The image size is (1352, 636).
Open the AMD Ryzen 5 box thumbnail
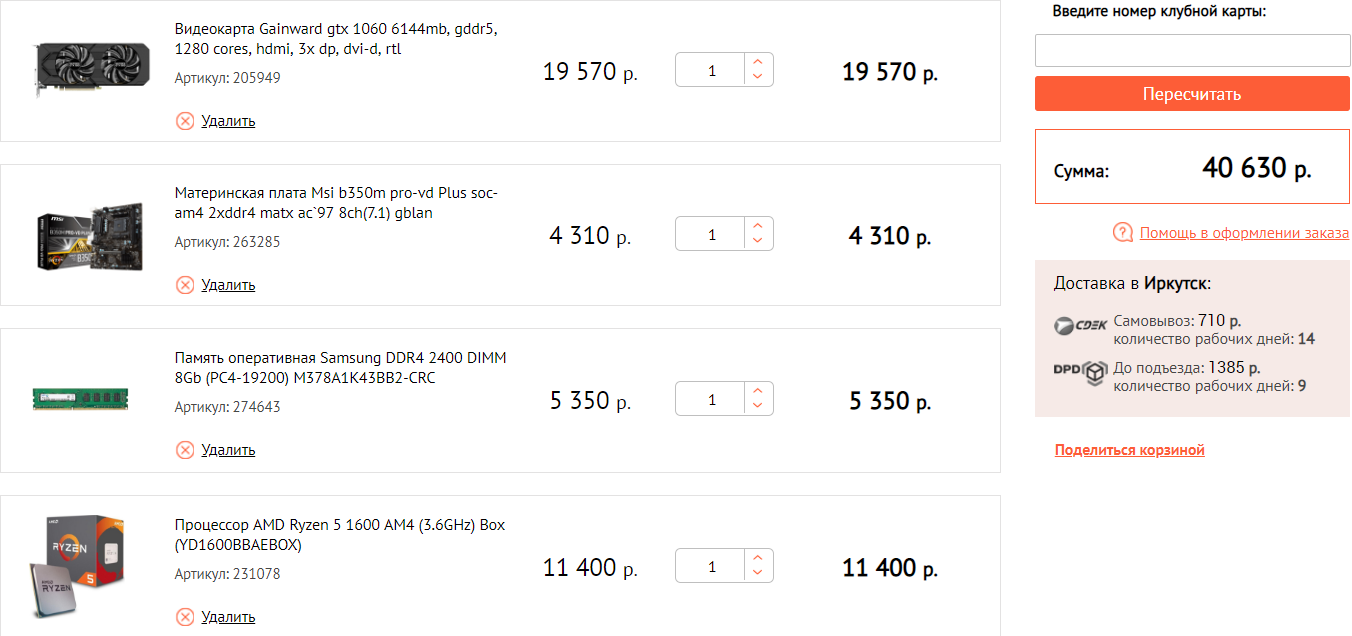click(x=76, y=563)
